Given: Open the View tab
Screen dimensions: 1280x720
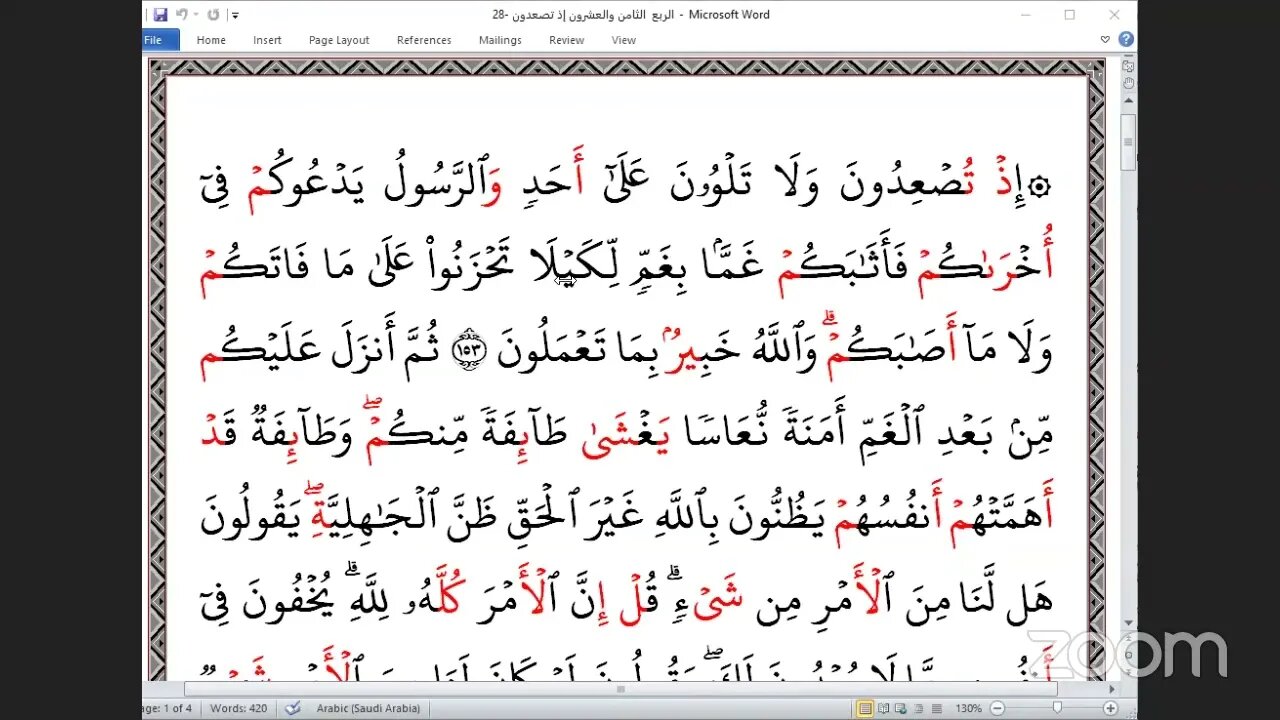Looking at the screenshot, I should click(623, 40).
